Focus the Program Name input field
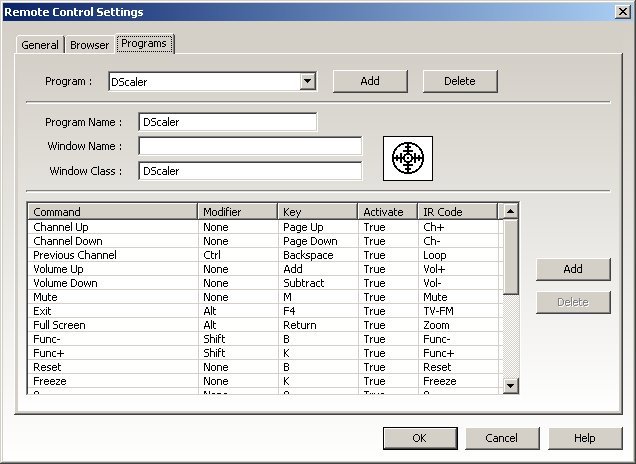This screenshot has width=636, height=464. click(x=228, y=122)
